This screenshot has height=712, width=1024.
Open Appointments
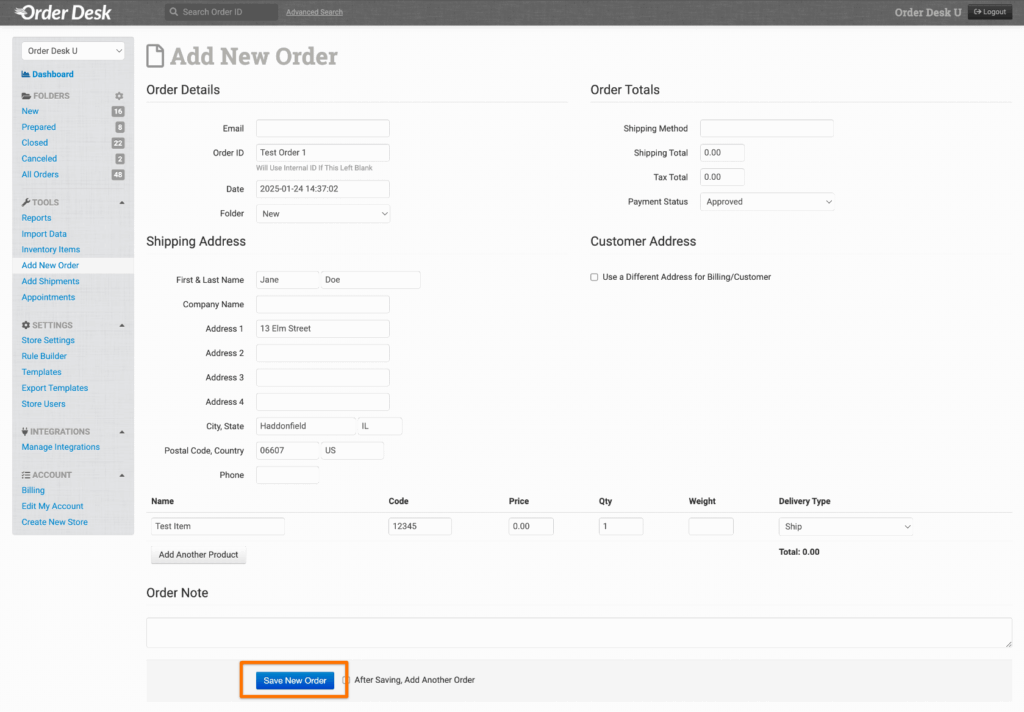48,297
